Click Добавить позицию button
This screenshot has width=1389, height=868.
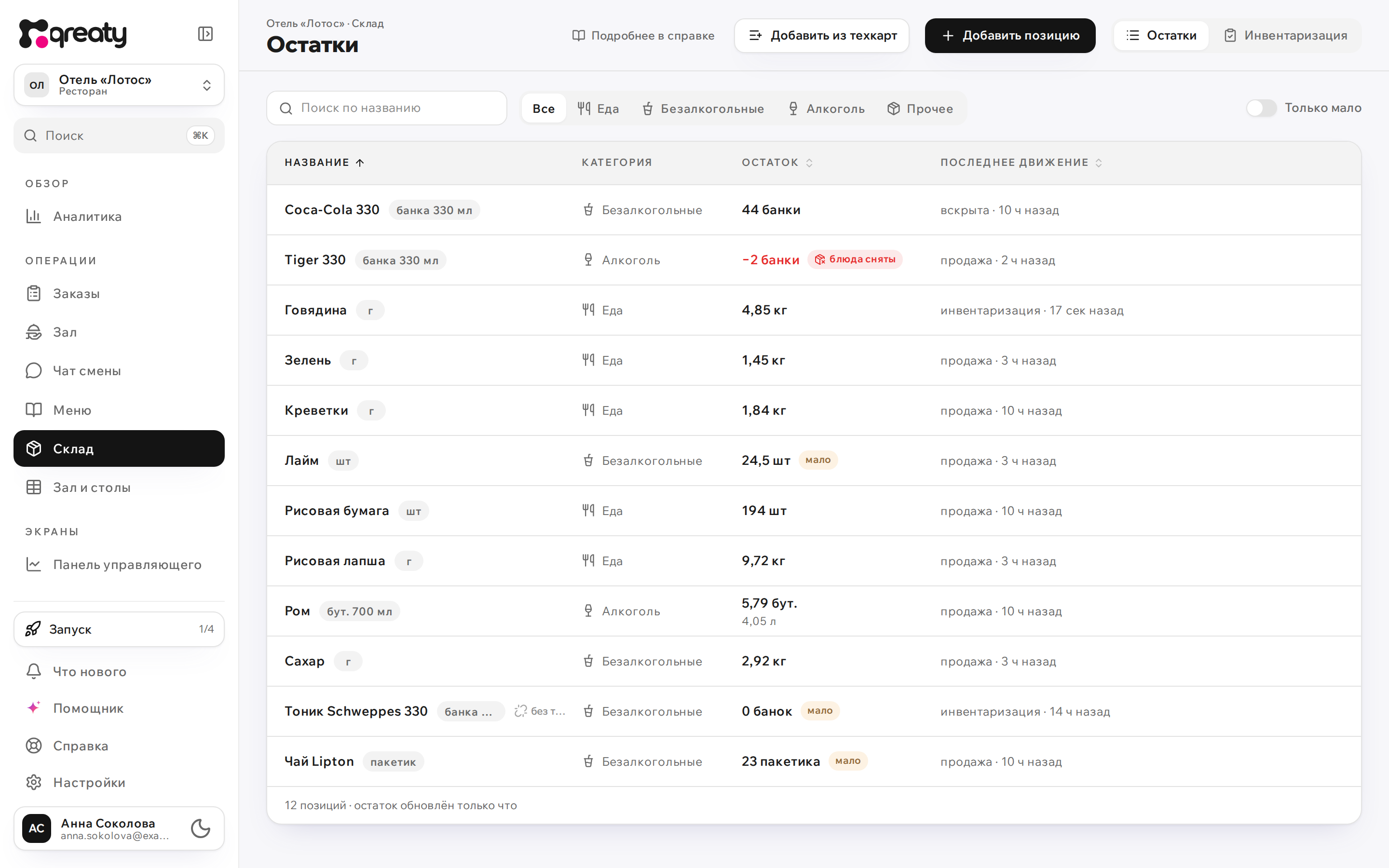pyautogui.click(x=1009, y=36)
